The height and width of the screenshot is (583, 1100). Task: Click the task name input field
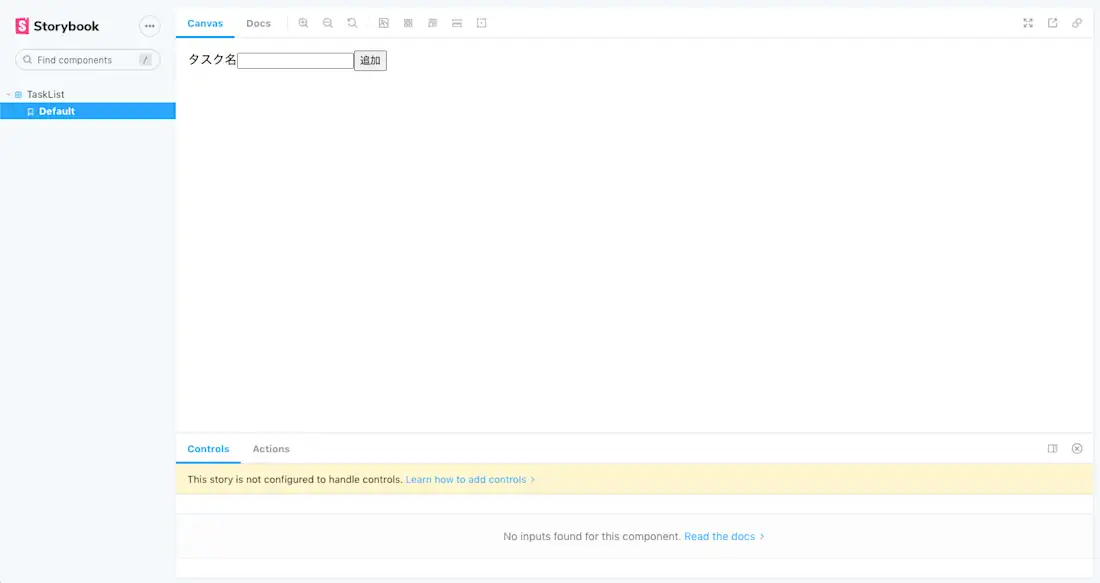[x=295, y=60]
